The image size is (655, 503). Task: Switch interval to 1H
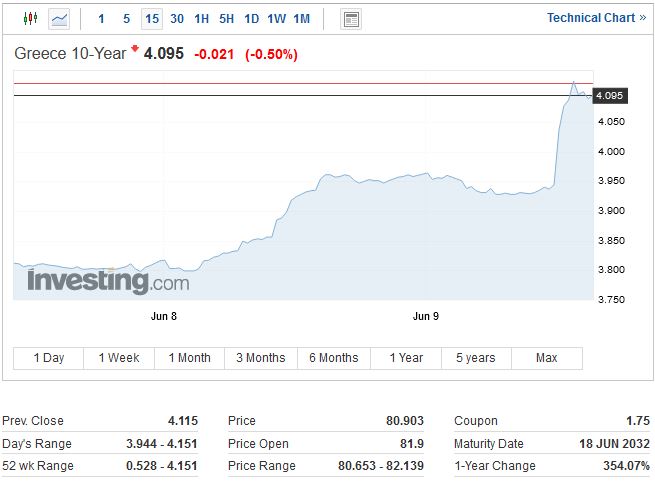202,19
